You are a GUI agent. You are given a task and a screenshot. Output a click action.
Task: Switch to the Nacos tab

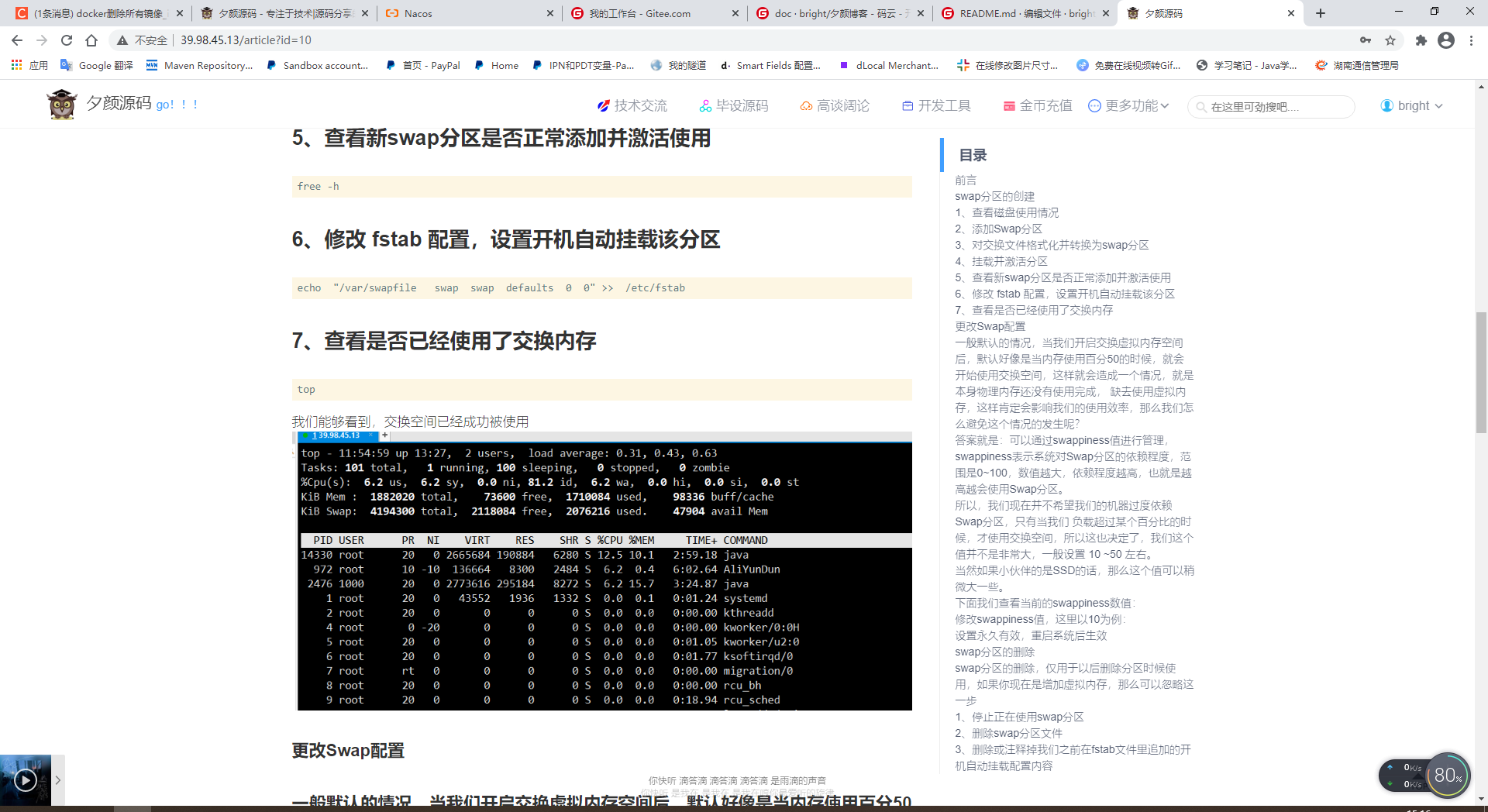point(468,13)
